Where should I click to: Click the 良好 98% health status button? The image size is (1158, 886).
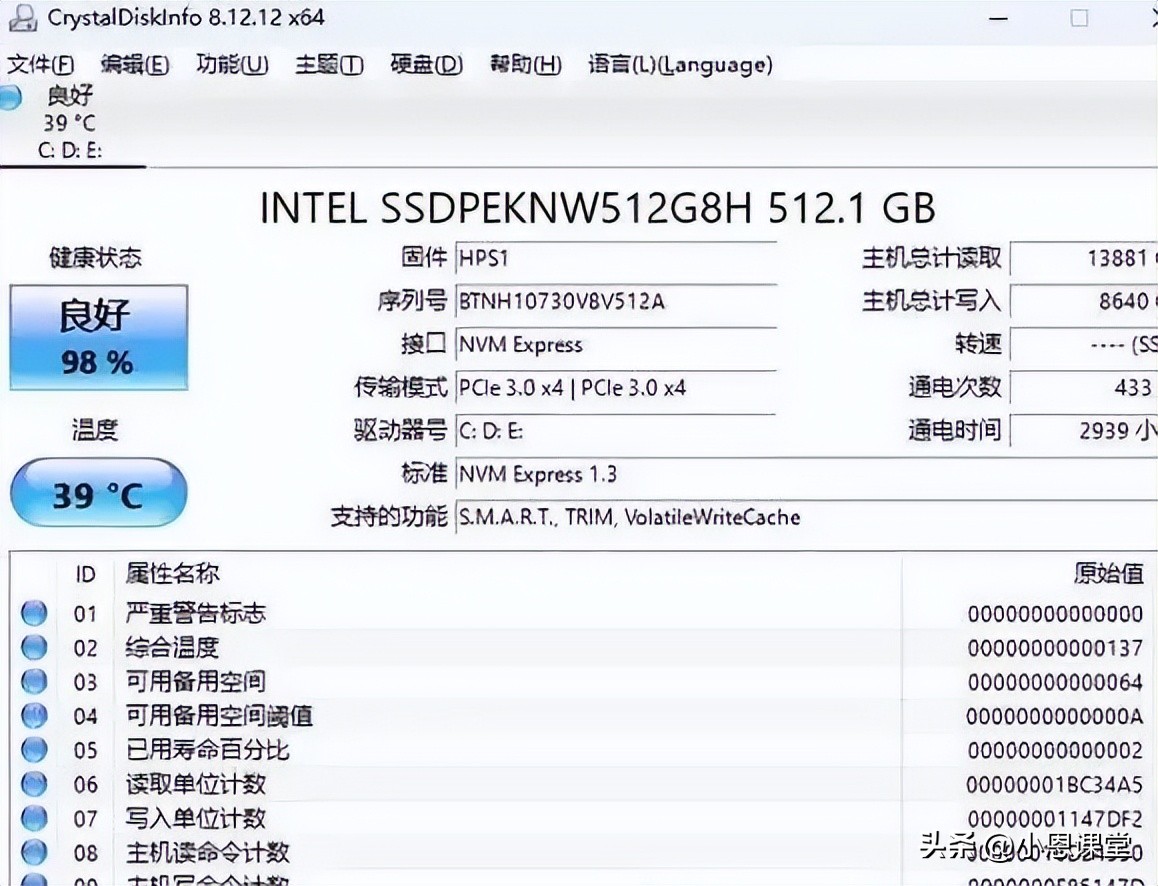pyautogui.click(x=98, y=337)
